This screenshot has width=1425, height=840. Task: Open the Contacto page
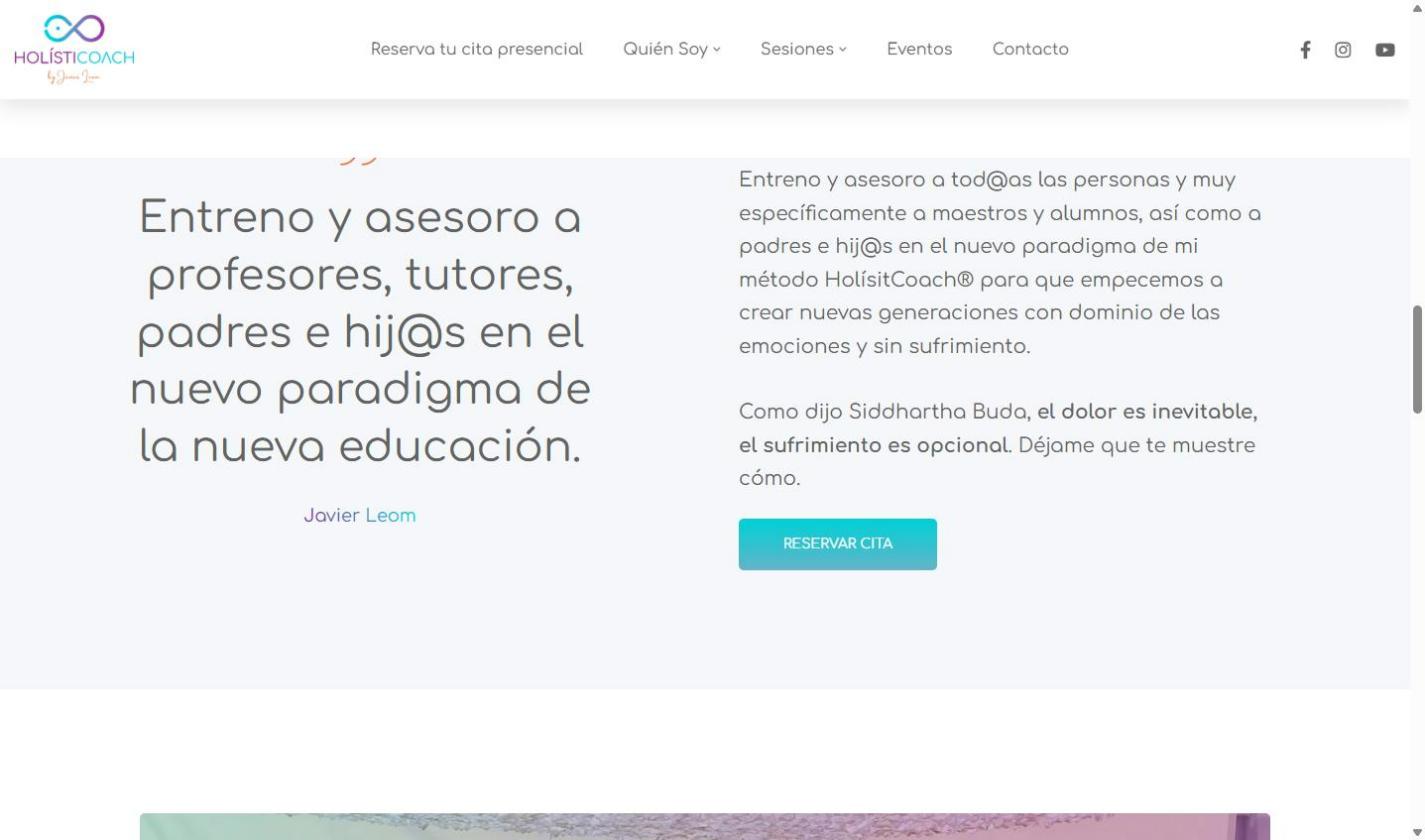(x=1030, y=49)
